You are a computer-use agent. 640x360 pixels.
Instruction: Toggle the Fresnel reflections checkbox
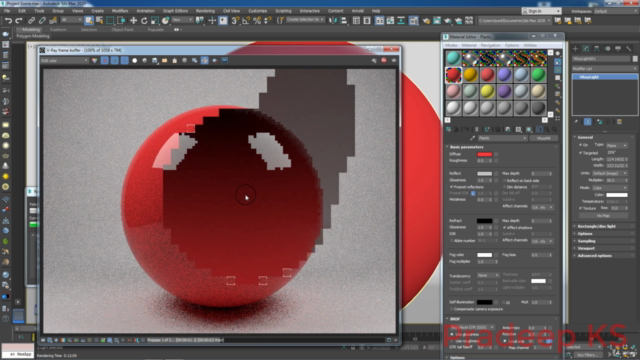(x=451, y=187)
